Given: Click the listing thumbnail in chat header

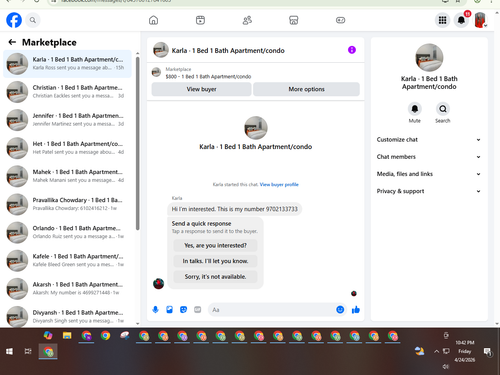Looking at the screenshot, I should (160, 50).
